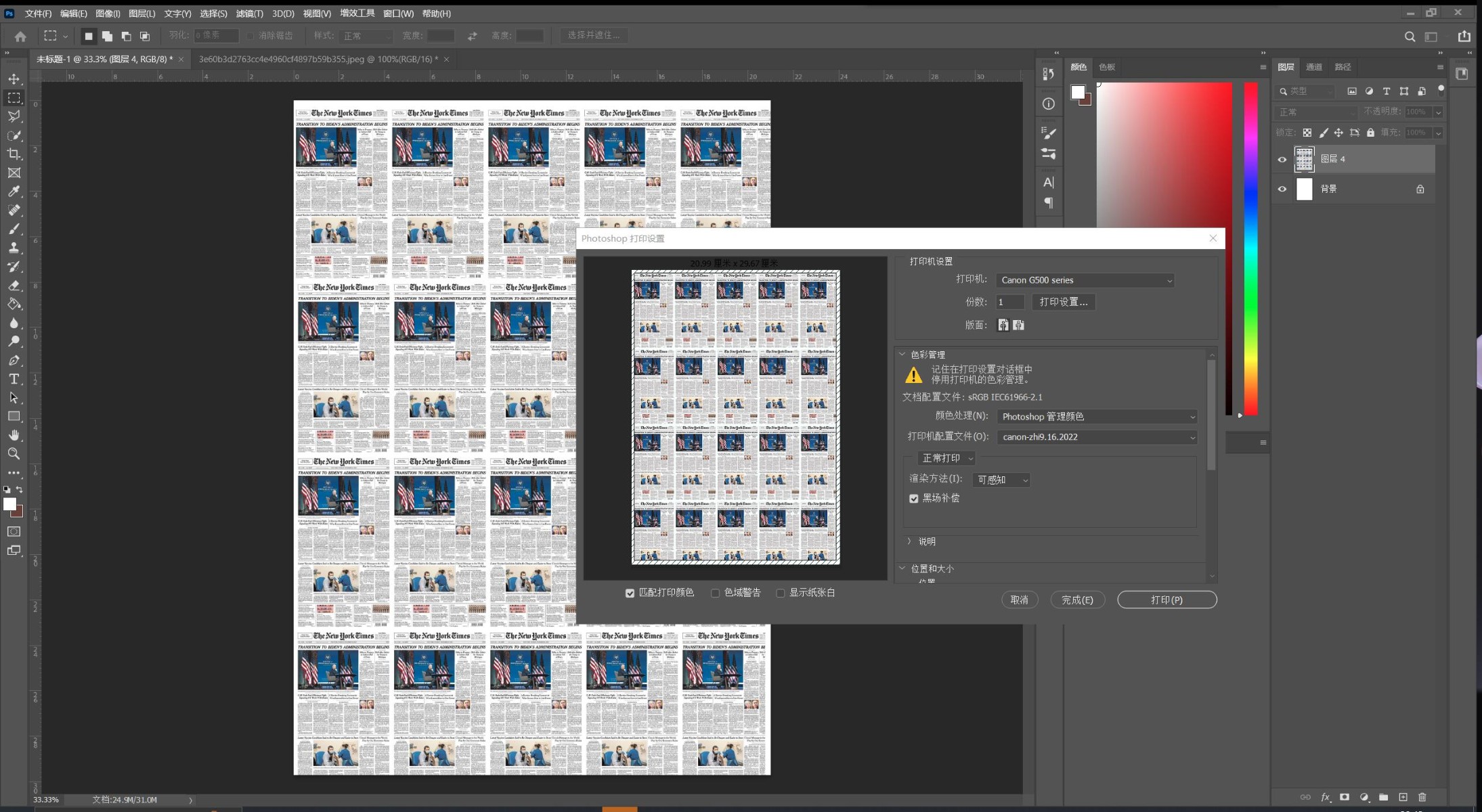Select the Path Selection tool

pos(14,398)
